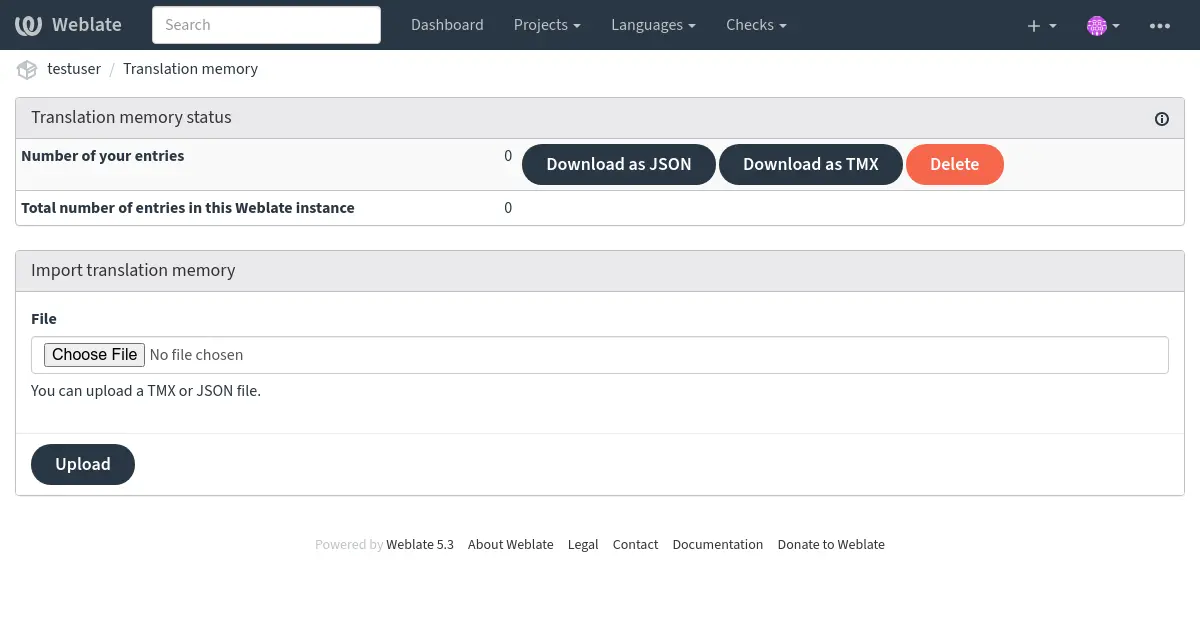Focus the Search field
Viewport: 1200px width, 621px height.
click(266, 25)
